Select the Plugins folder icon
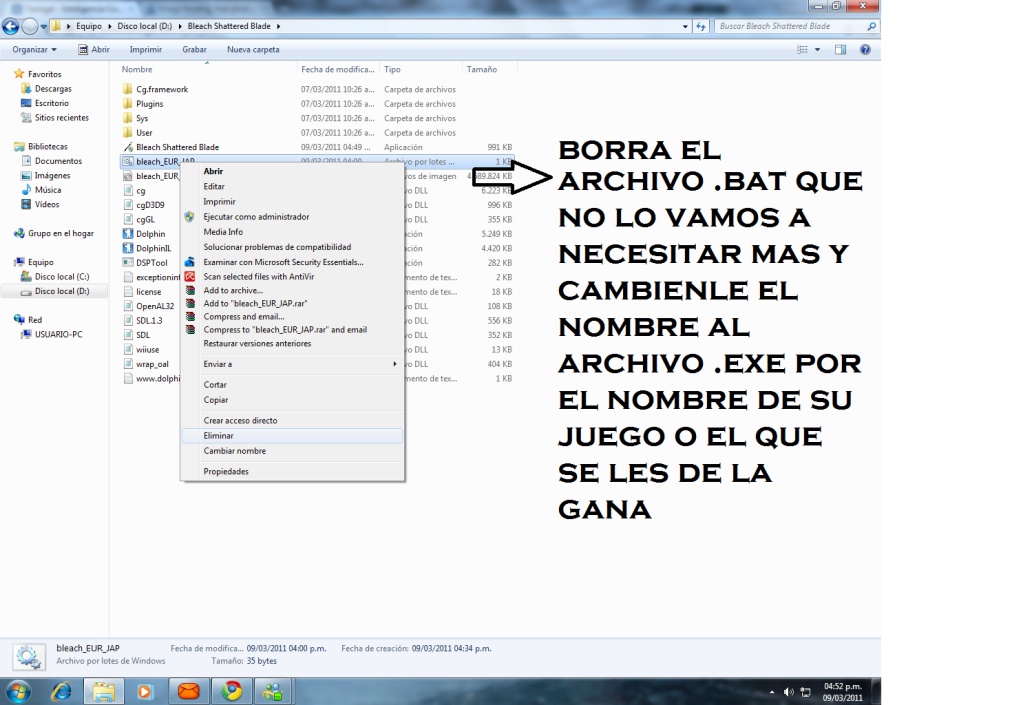Image resolution: width=1023 pixels, height=705 pixels. 128,104
